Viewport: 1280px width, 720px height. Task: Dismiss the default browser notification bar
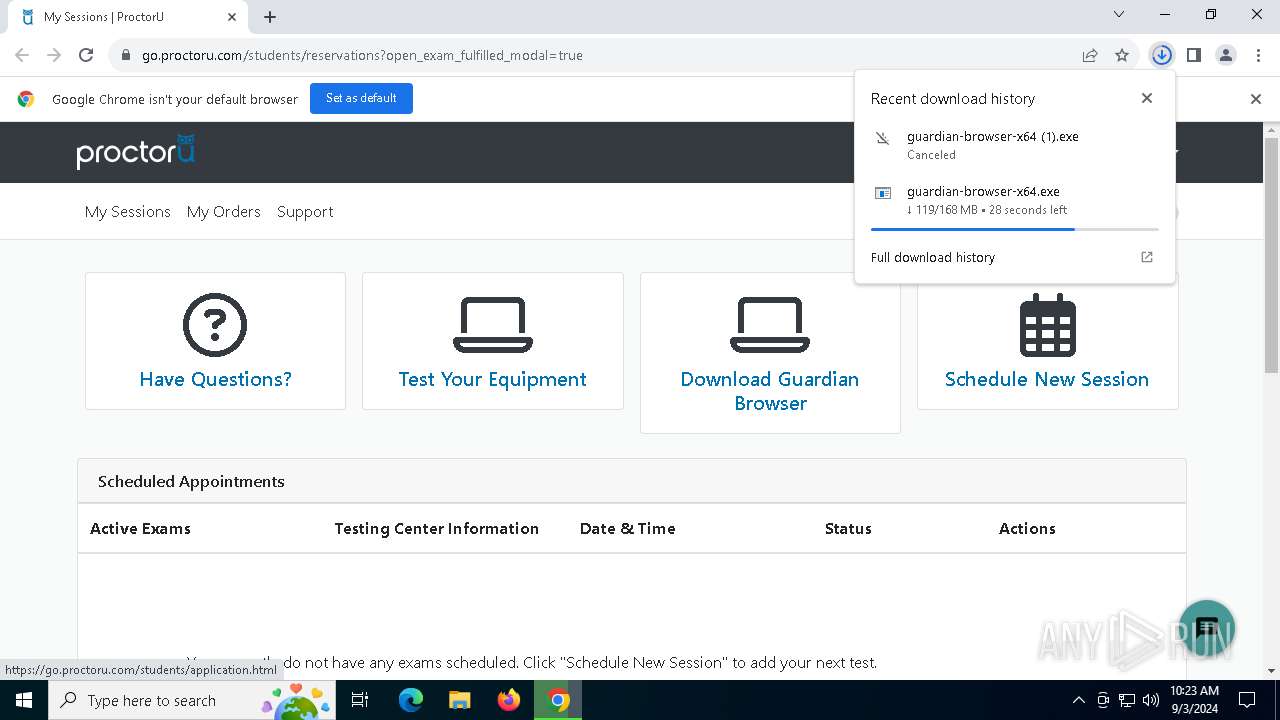coord(1256,99)
